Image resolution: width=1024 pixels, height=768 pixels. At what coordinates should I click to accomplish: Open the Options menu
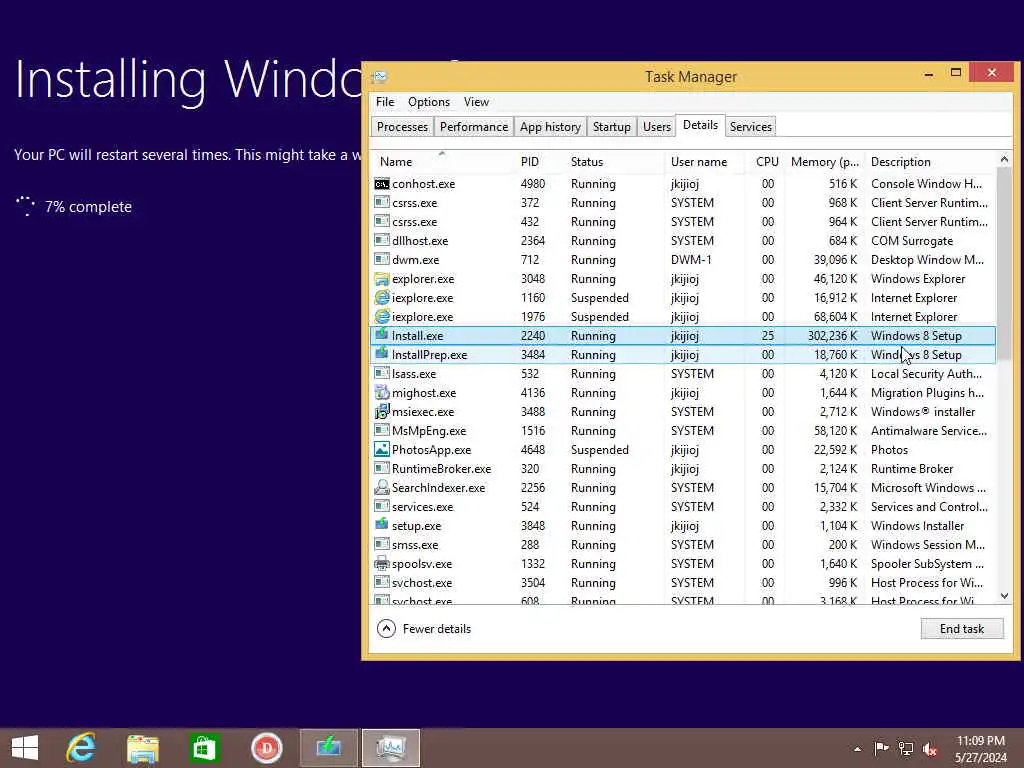click(428, 102)
